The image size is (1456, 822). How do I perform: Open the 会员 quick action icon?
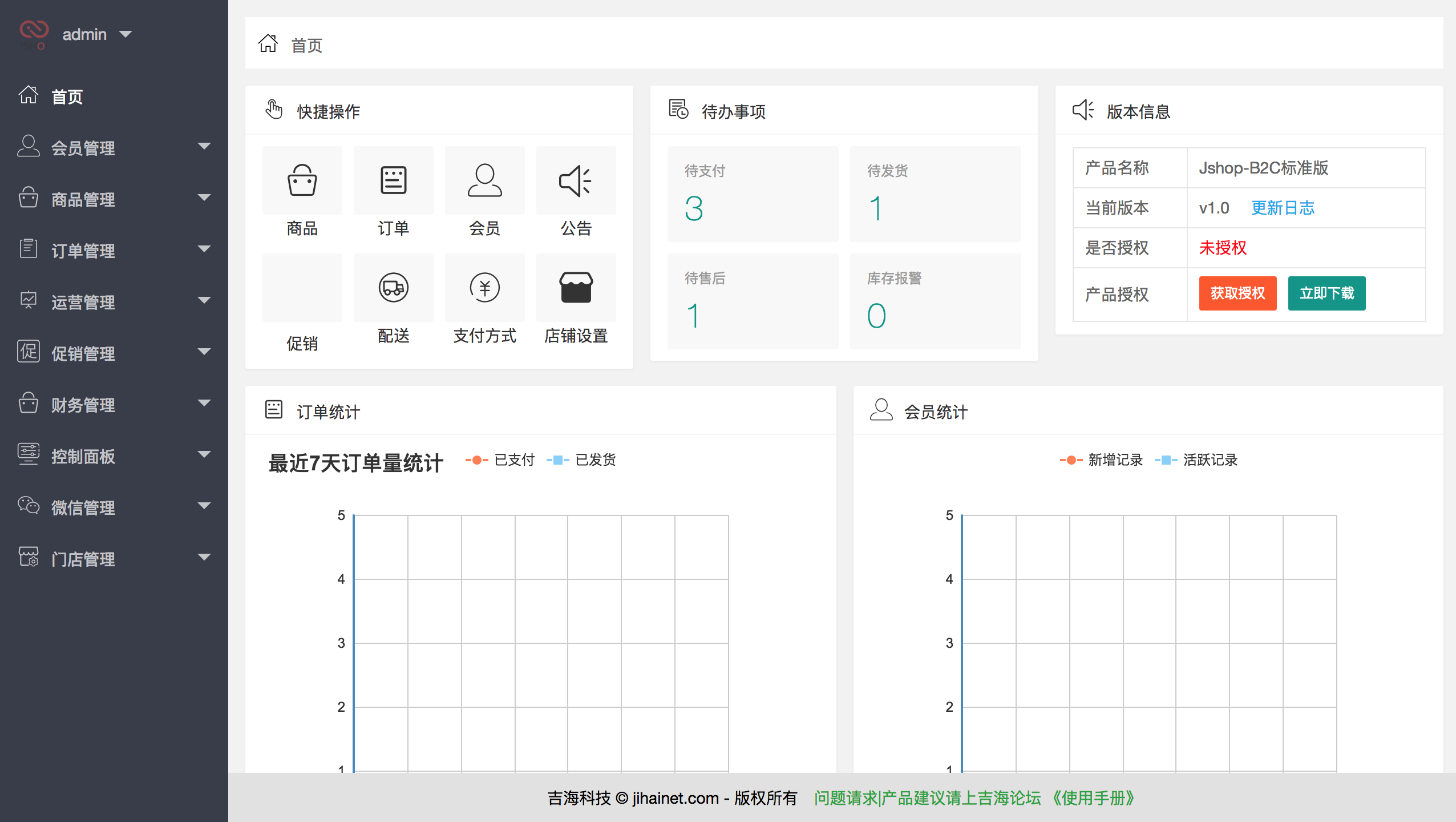tap(484, 181)
